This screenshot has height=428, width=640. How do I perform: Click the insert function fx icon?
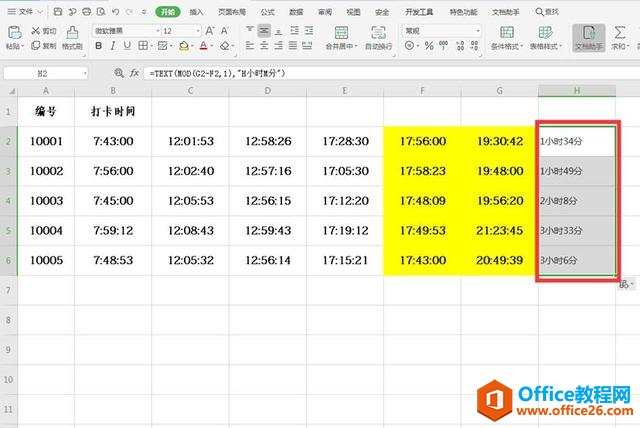click(x=134, y=73)
